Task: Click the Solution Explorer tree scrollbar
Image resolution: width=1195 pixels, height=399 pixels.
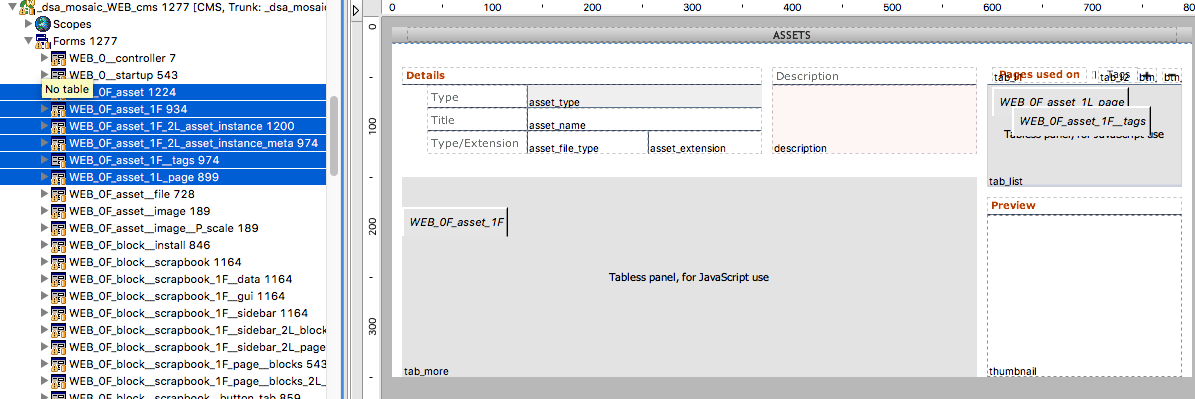Action: tap(334, 137)
